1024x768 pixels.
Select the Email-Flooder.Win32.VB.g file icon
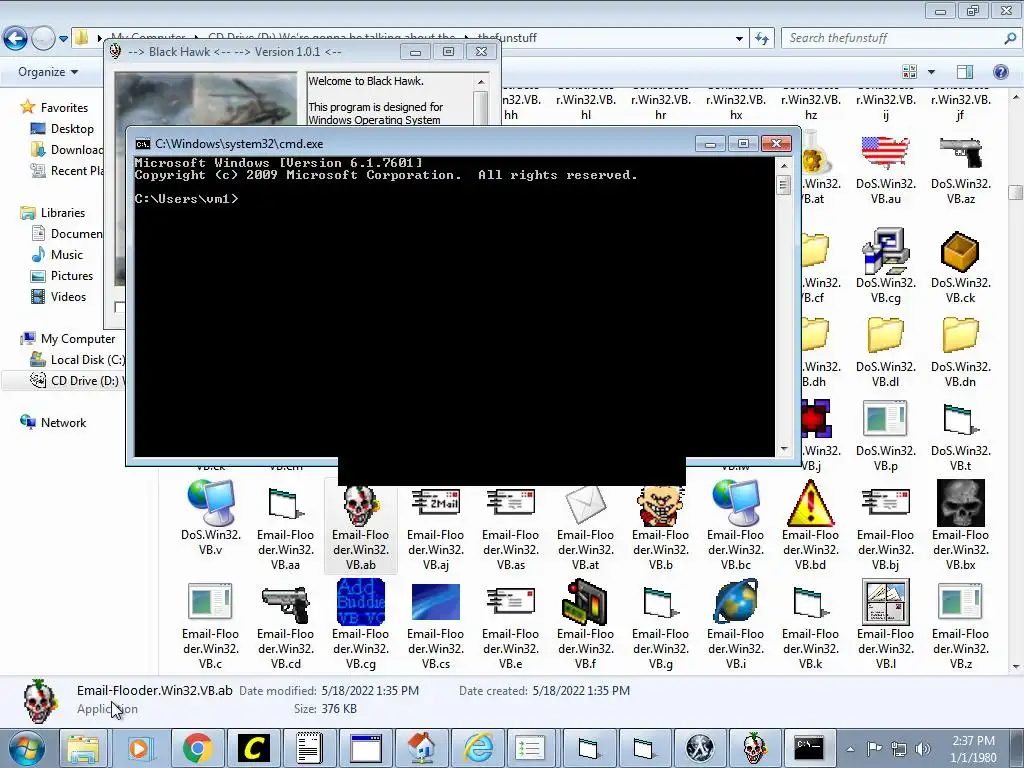(660, 602)
